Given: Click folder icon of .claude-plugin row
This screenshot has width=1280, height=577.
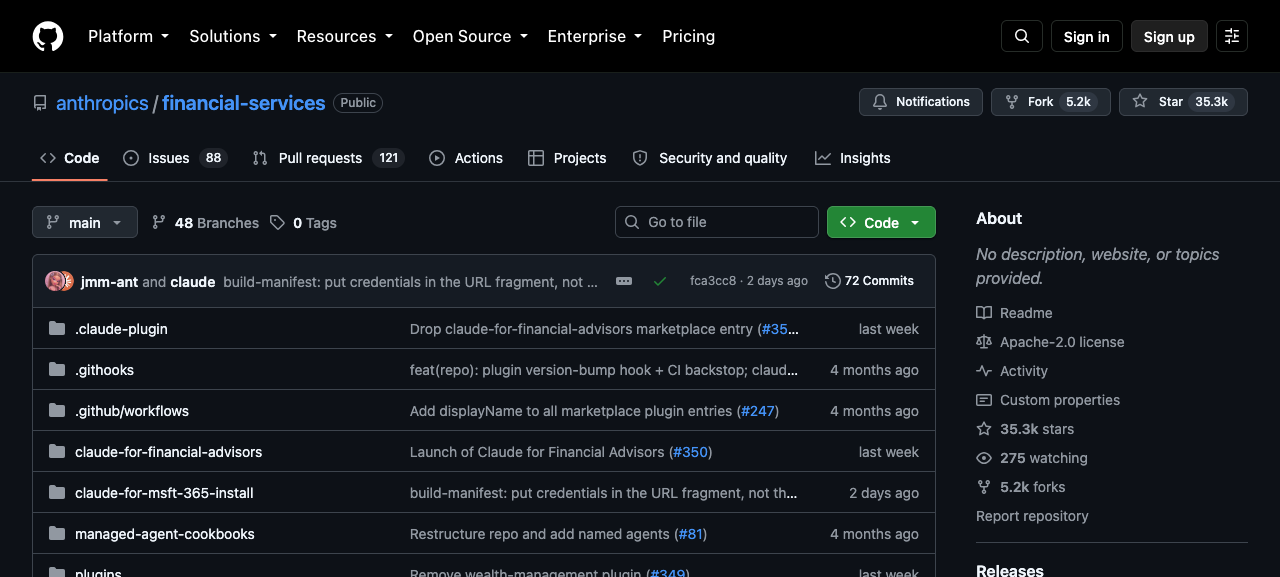Looking at the screenshot, I should (x=57, y=329).
